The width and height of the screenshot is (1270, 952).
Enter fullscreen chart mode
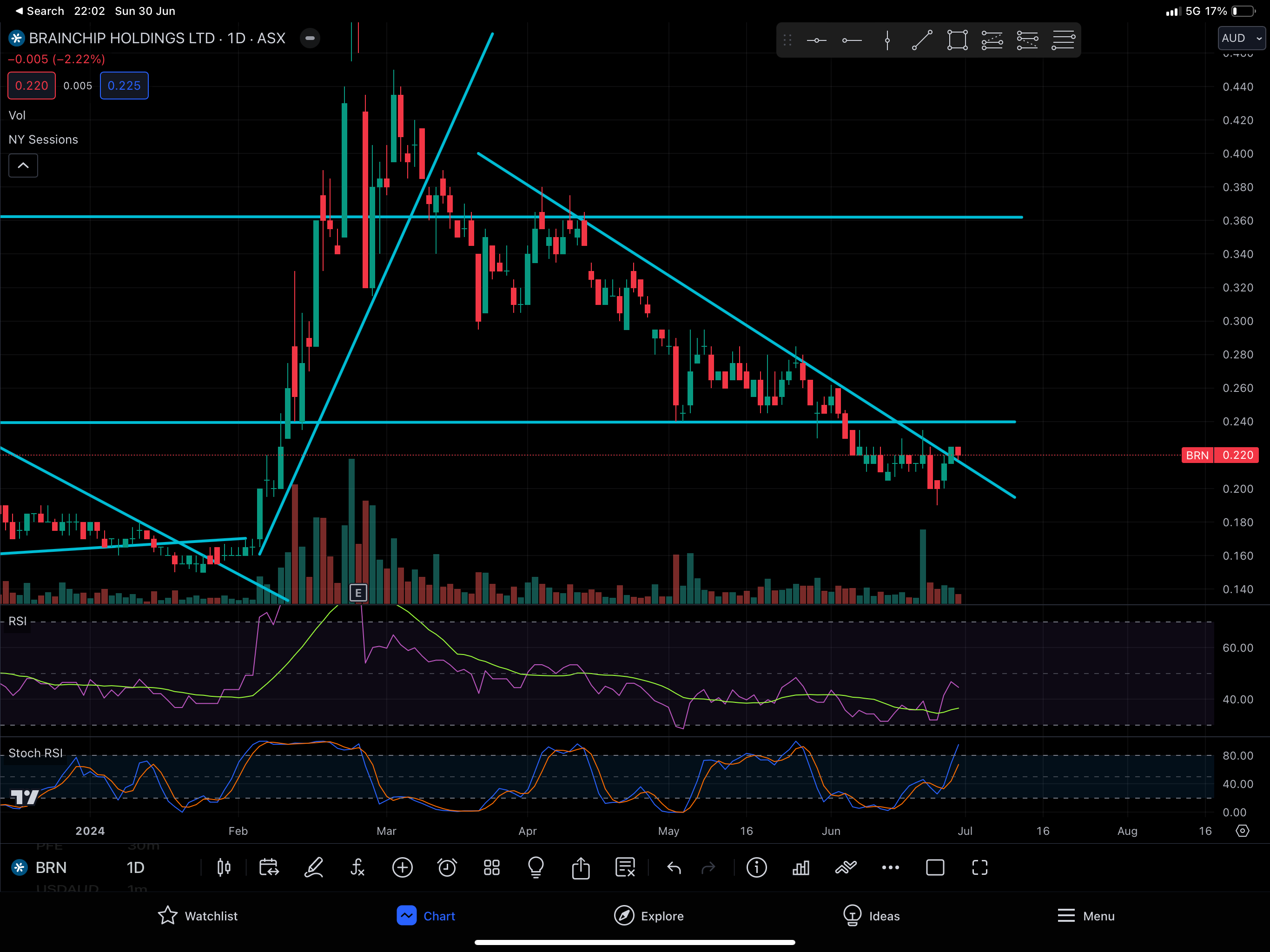(979, 867)
